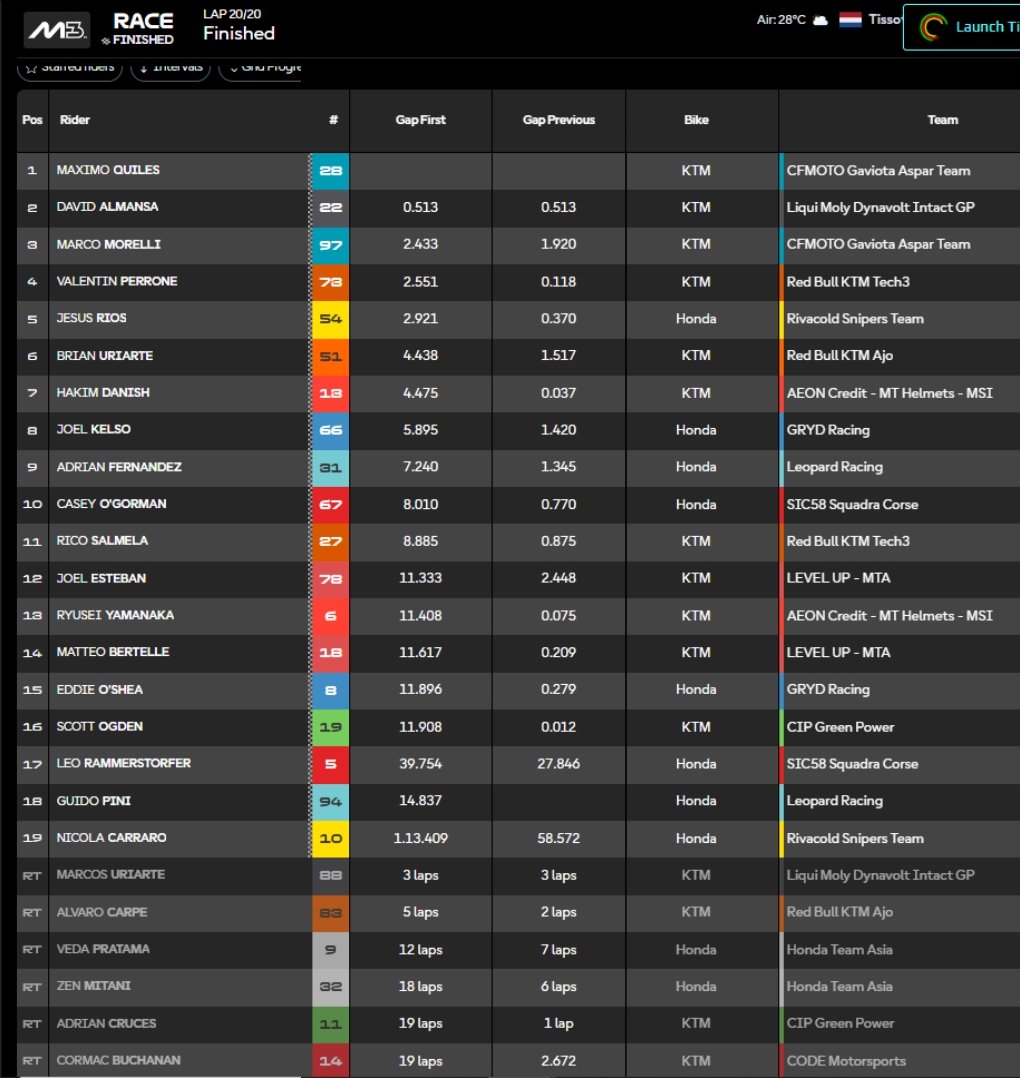Select rider DAVID ALMANSA
The image size is (1020, 1078).
107,207
